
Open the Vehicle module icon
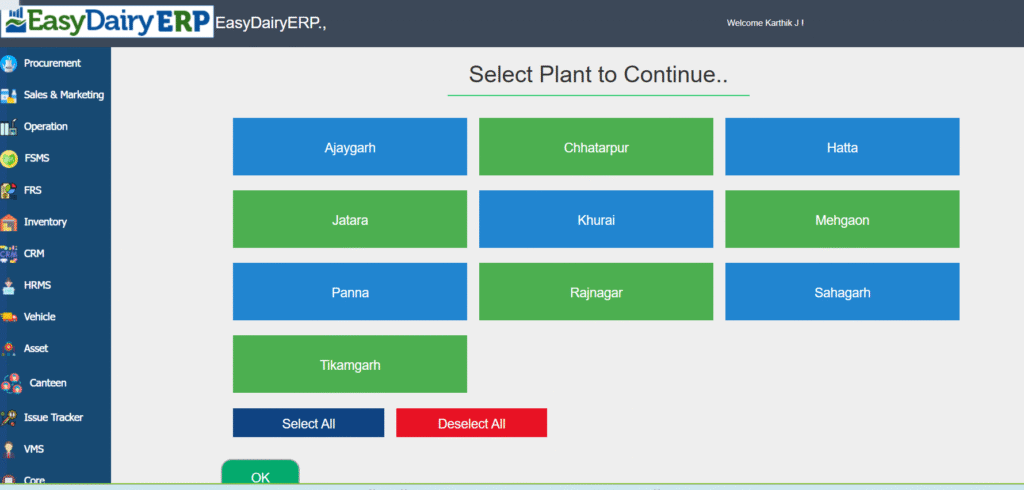coord(9,317)
